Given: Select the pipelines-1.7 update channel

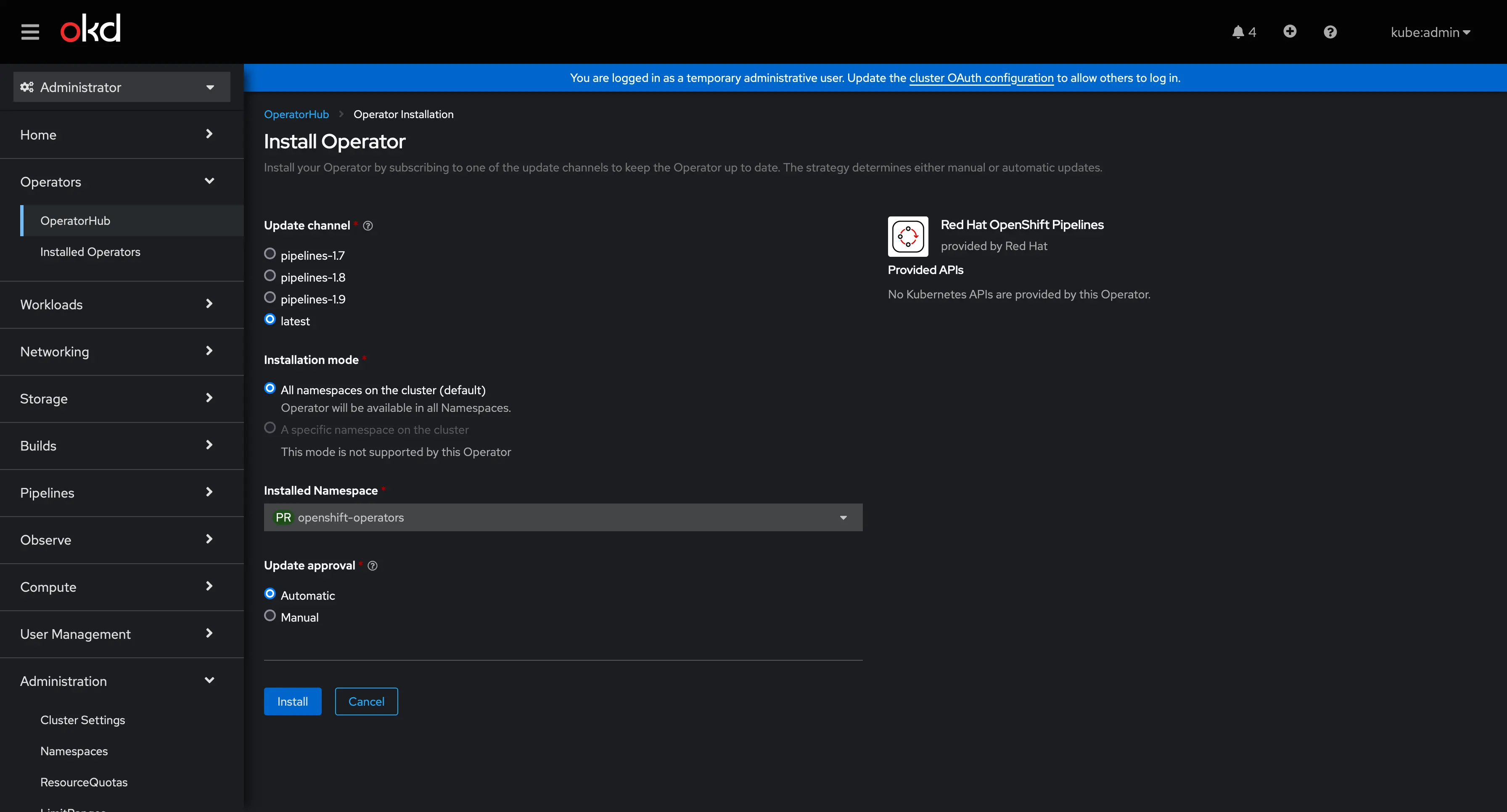Looking at the screenshot, I should tap(270, 254).
